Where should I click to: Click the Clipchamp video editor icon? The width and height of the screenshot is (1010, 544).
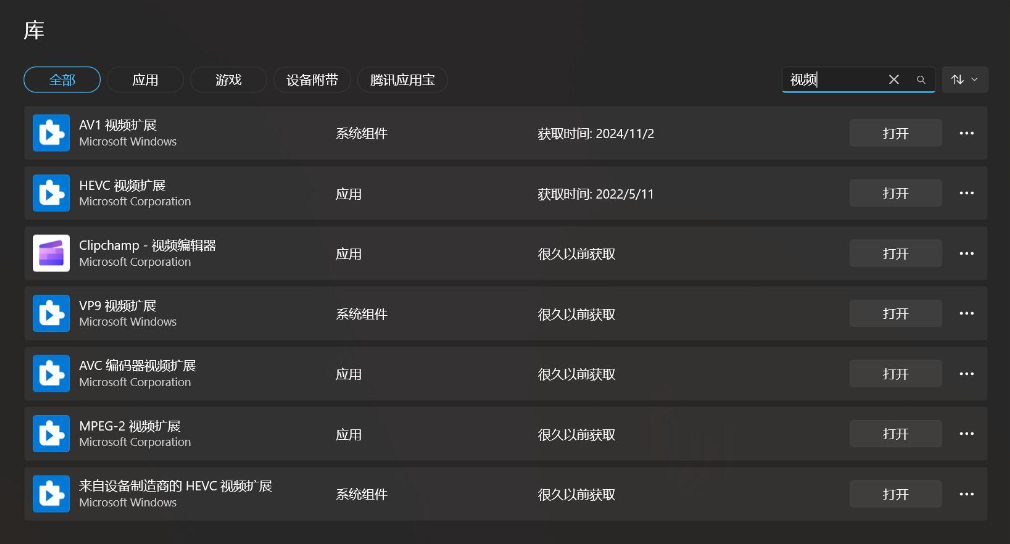[x=52, y=254]
